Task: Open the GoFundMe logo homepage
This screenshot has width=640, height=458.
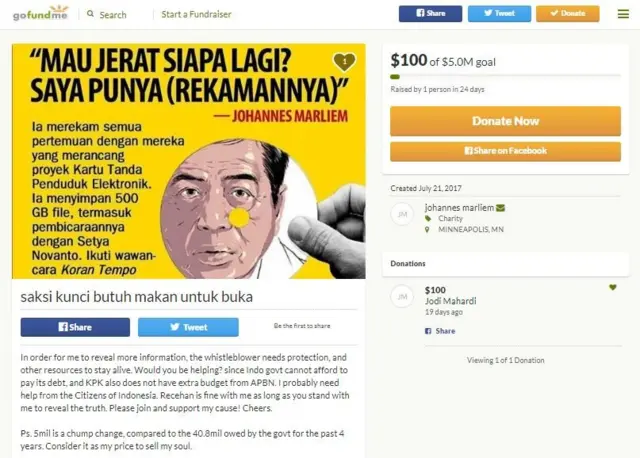Action: point(40,13)
